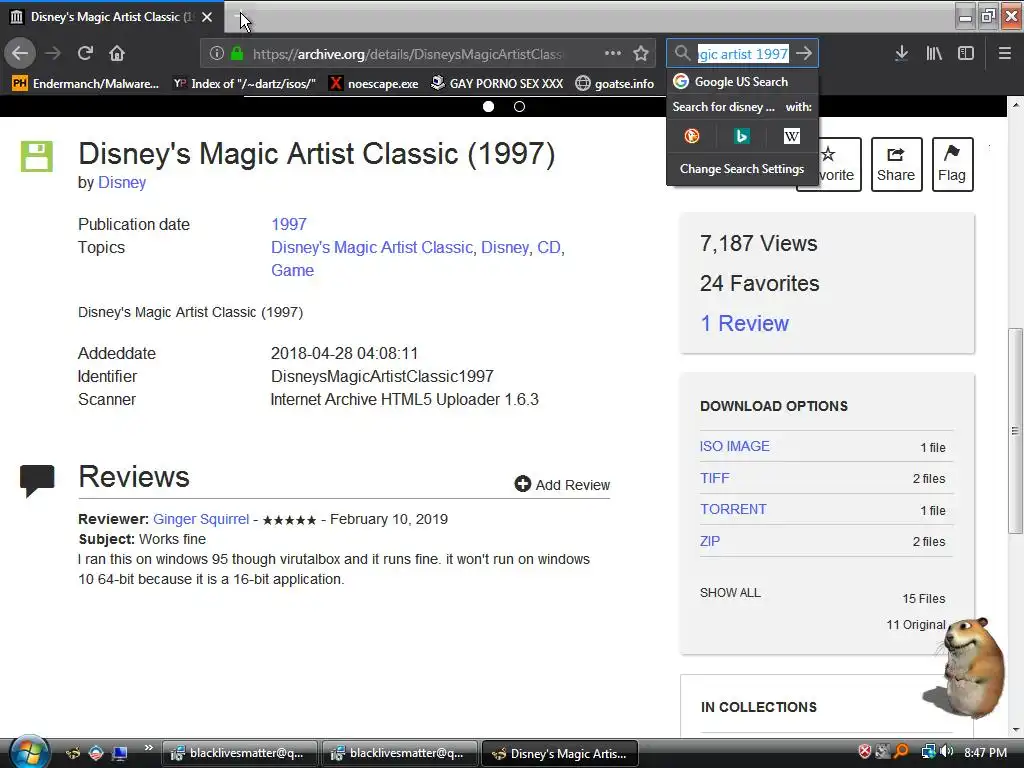Click the search magnifier icon in search box
Viewport: 1024px width, 768px height.
[x=682, y=54]
